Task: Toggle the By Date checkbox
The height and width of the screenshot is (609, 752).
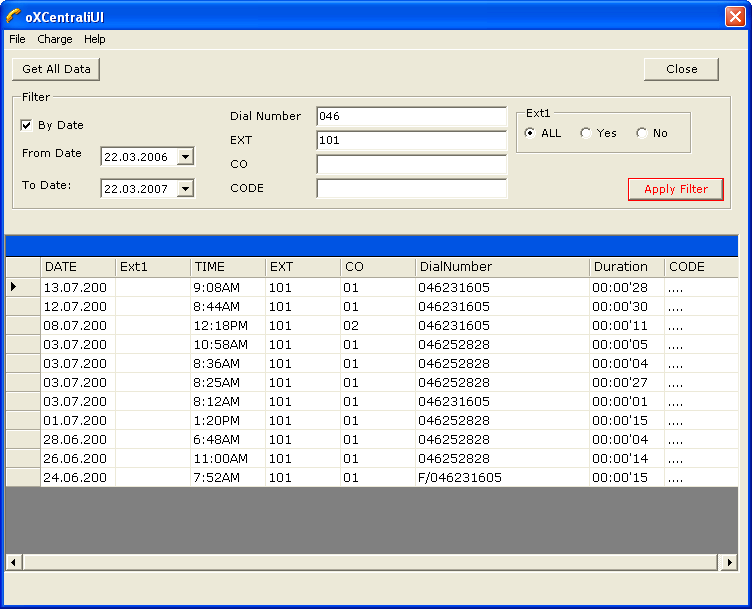Action: tap(27, 126)
